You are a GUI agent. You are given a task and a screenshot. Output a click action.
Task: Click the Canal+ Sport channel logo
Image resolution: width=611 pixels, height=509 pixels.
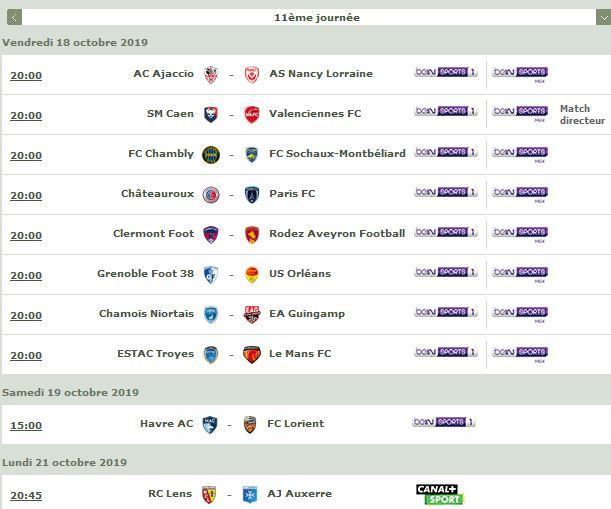pyautogui.click(x=439, y=494)
